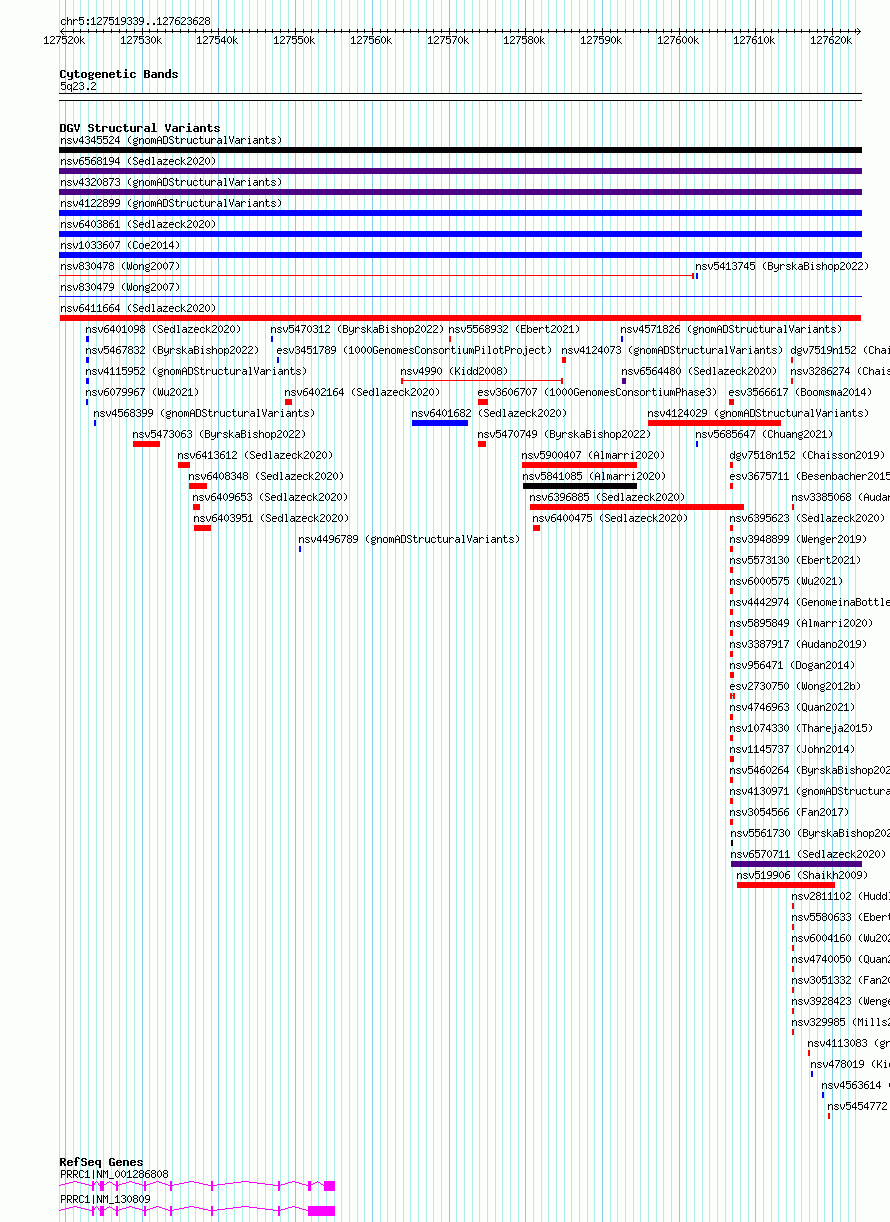Select the black bar under nsv5841085

click(x=579, y=486)
